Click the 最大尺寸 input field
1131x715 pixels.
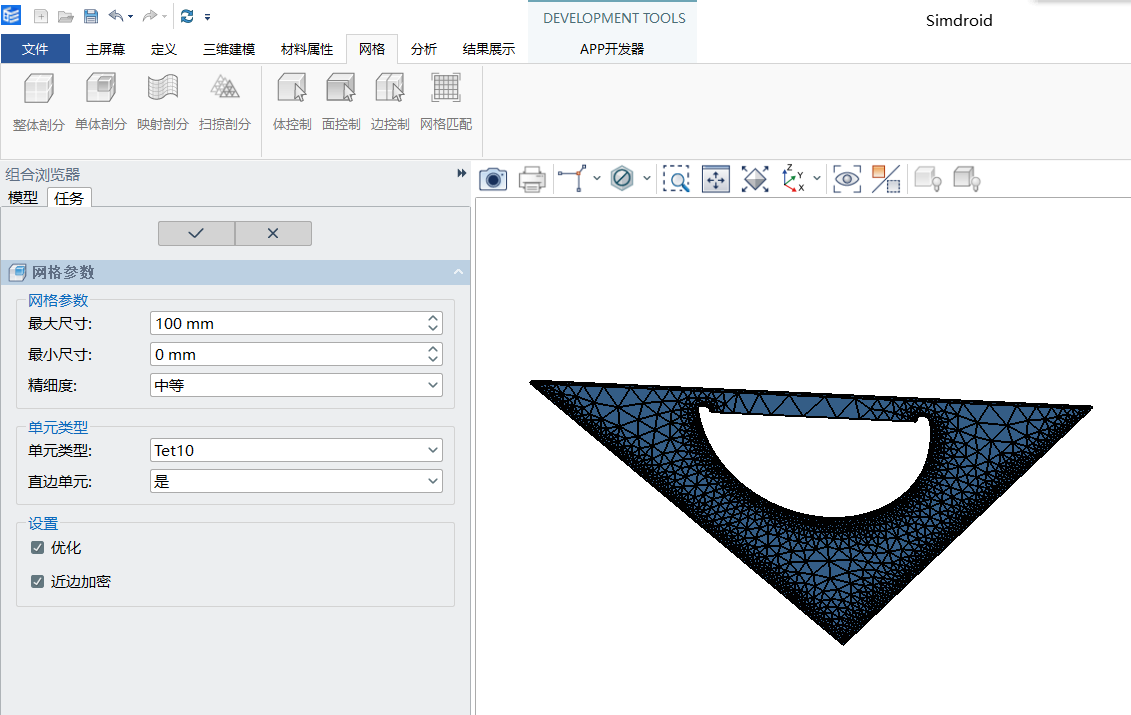pyautogui.click(x=296, y=323)
